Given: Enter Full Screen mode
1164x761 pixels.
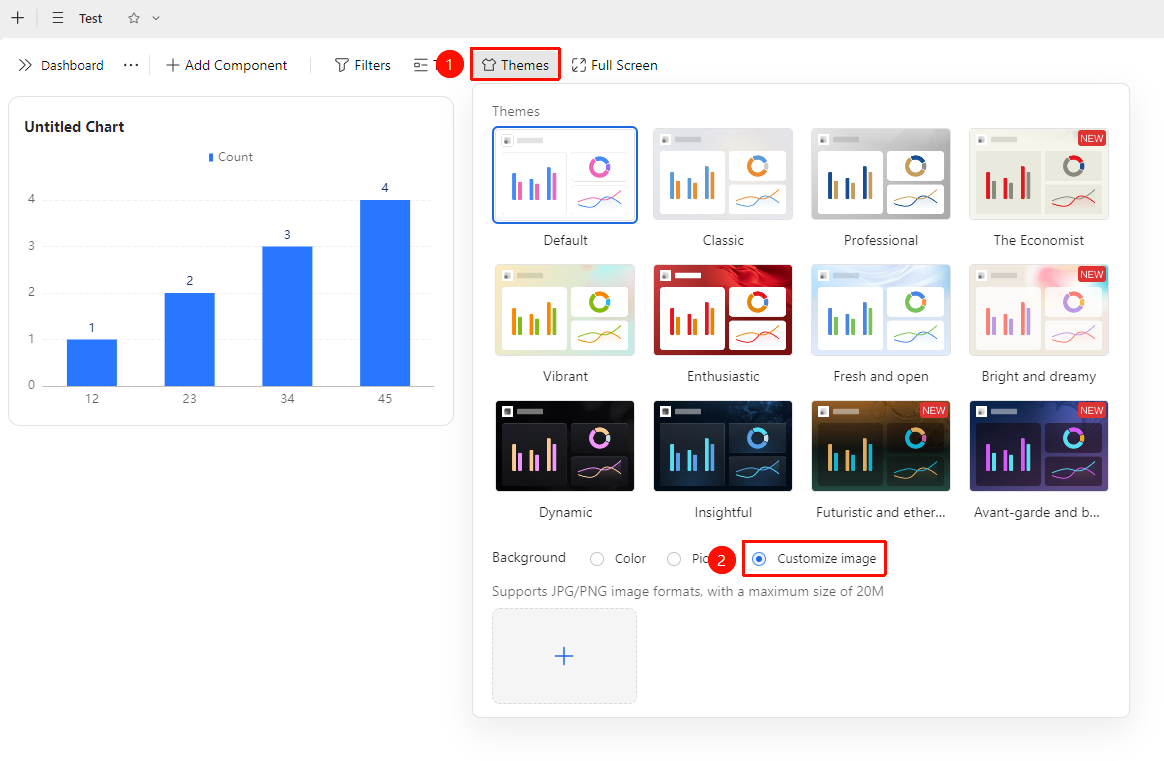Looking at the screenshot, I should (x=615, y=65).
